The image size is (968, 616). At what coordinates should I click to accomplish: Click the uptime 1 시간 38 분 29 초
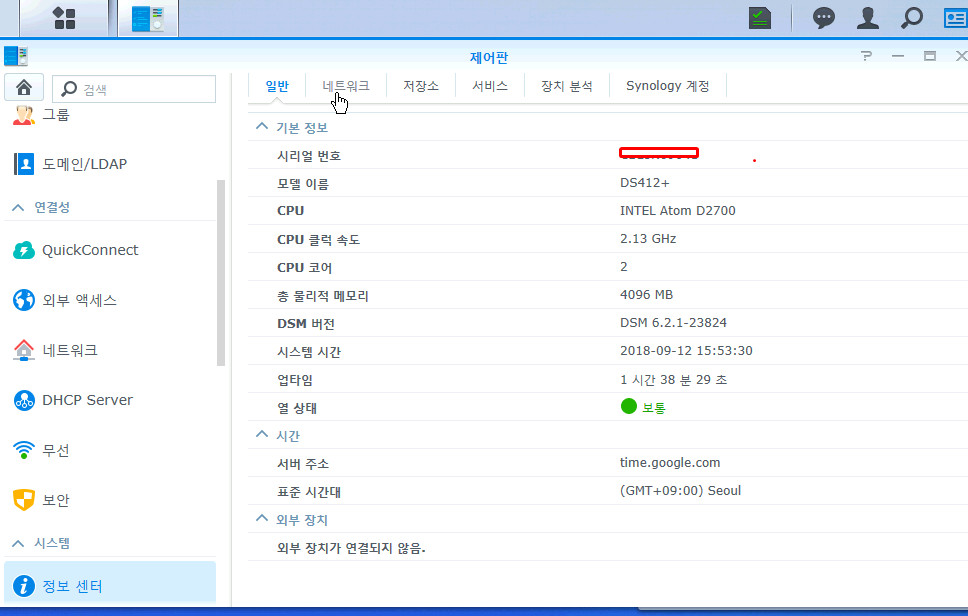[673, 380]
